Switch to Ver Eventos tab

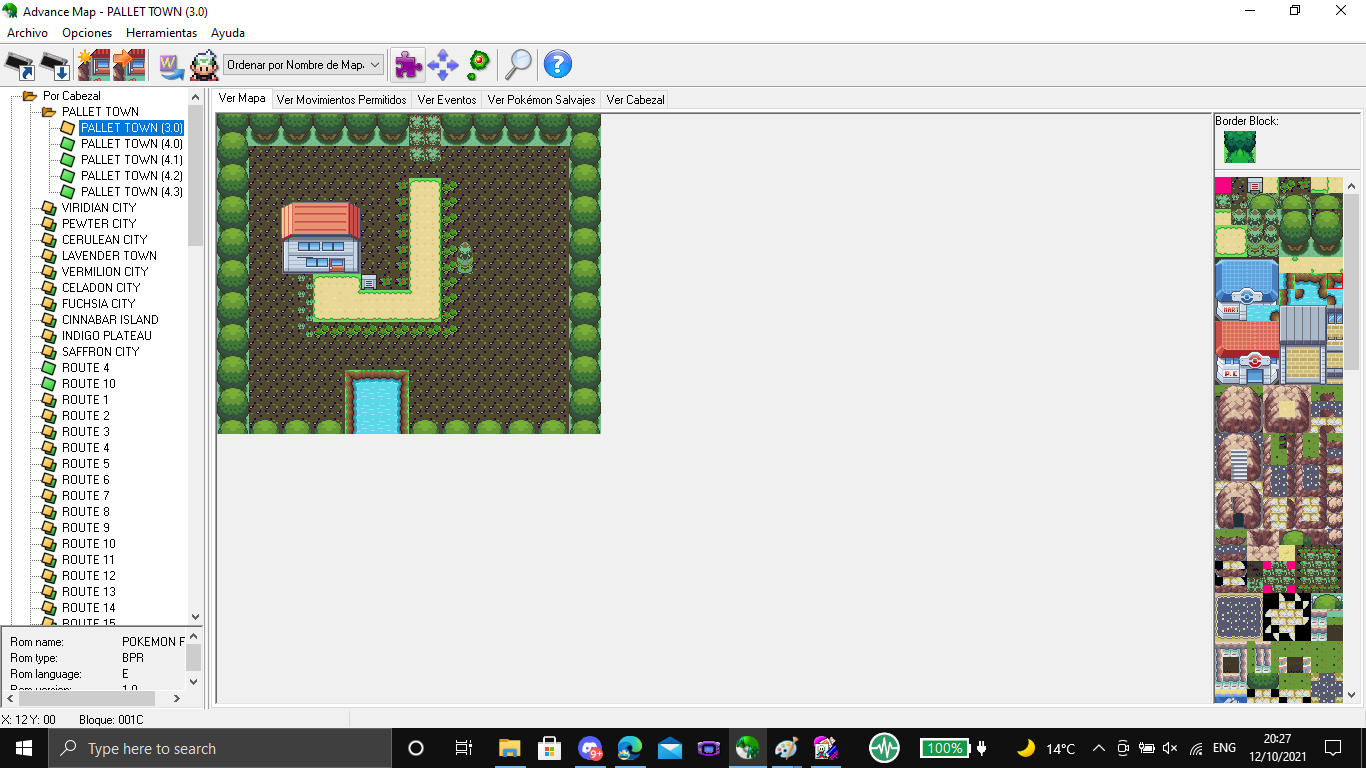(x=446, y=100)
